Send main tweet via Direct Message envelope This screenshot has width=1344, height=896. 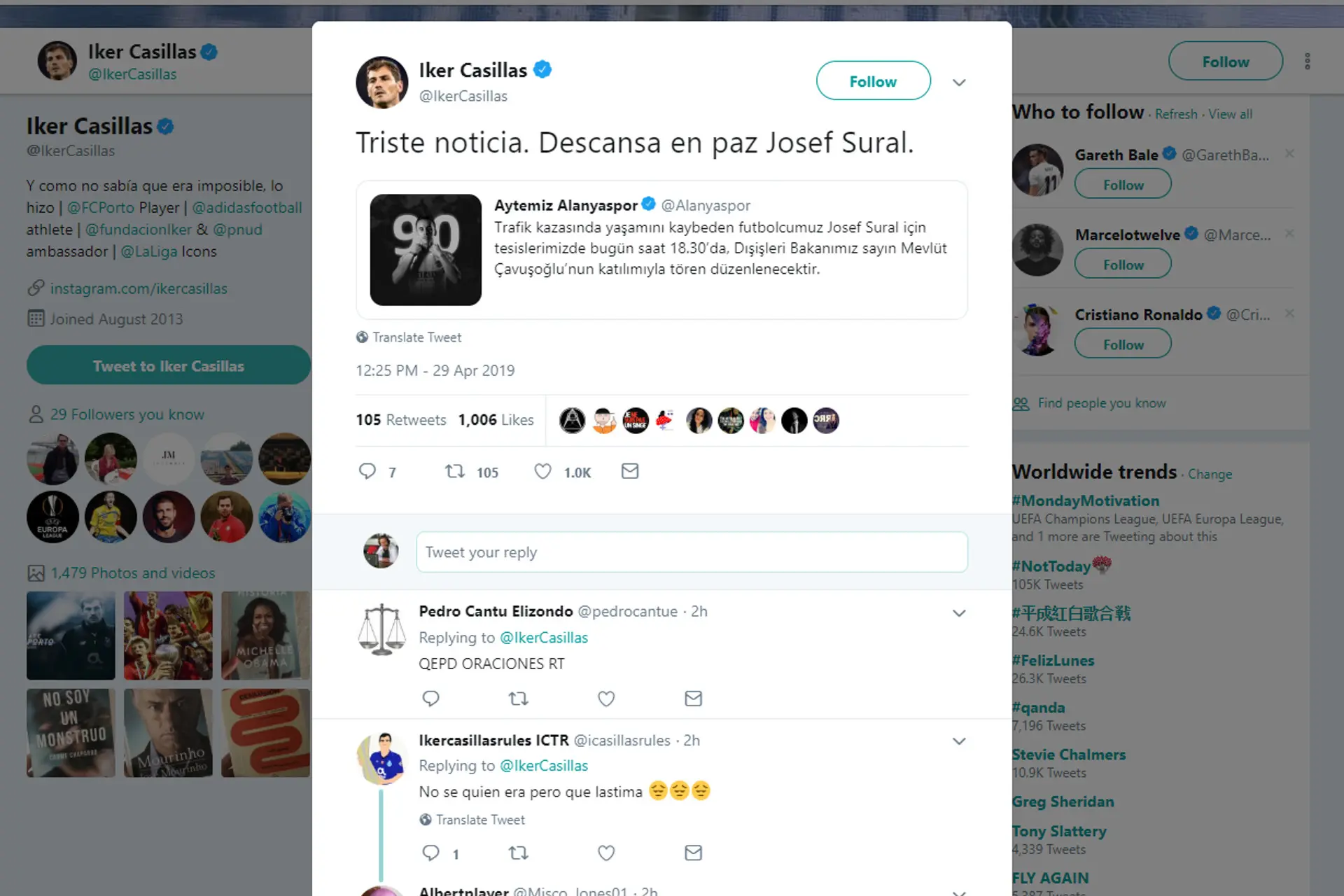630,471
